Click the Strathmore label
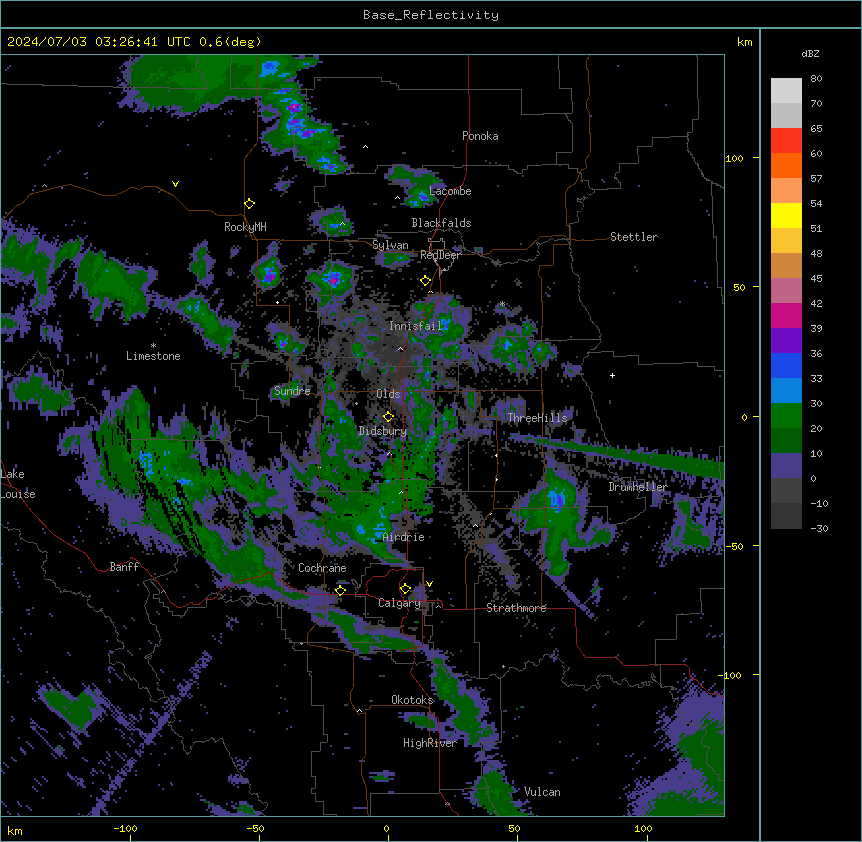The width and height of the screenshot is (862, 842). (516, 608)
